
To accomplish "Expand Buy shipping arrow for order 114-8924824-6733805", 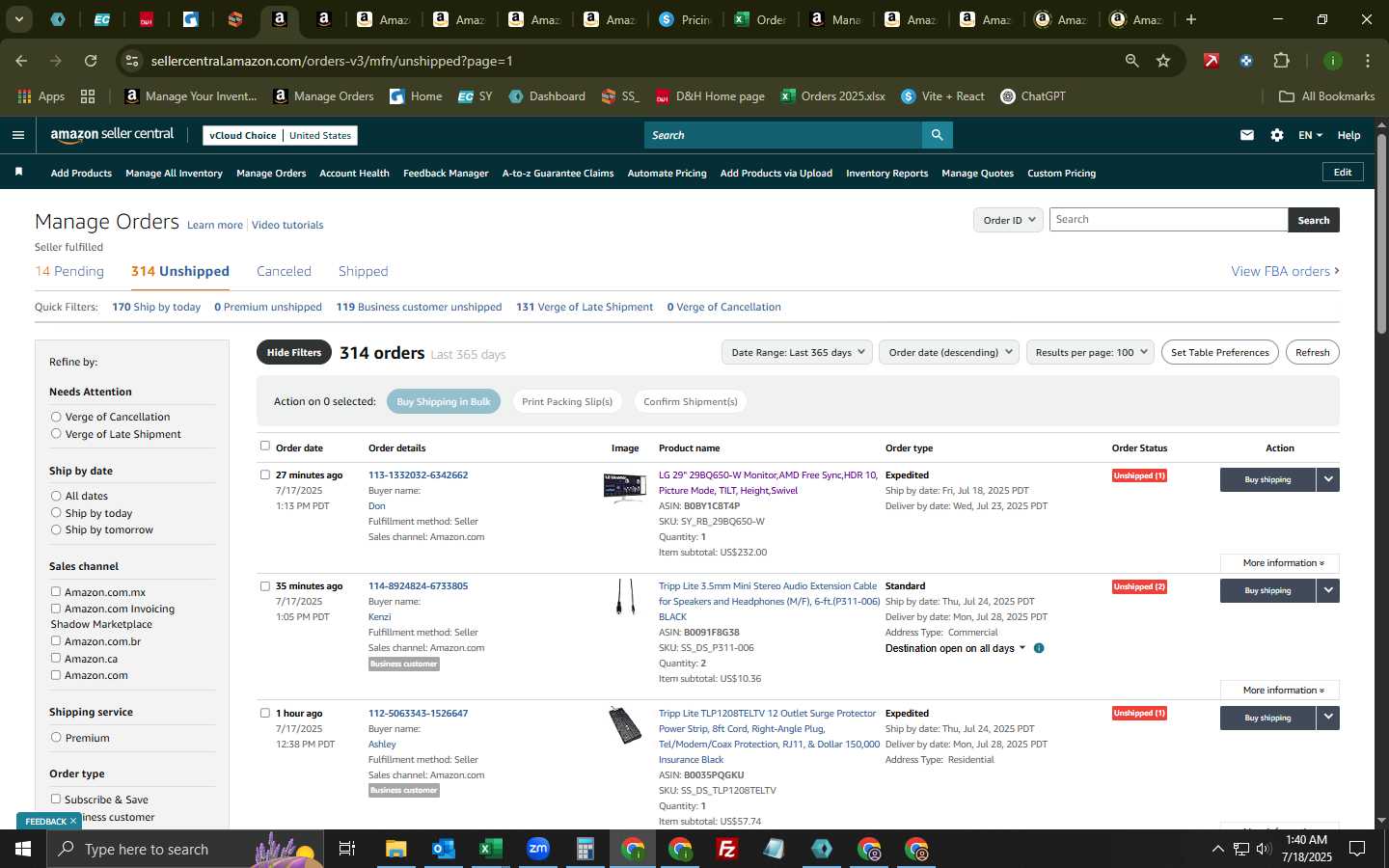I will 1328,590.
